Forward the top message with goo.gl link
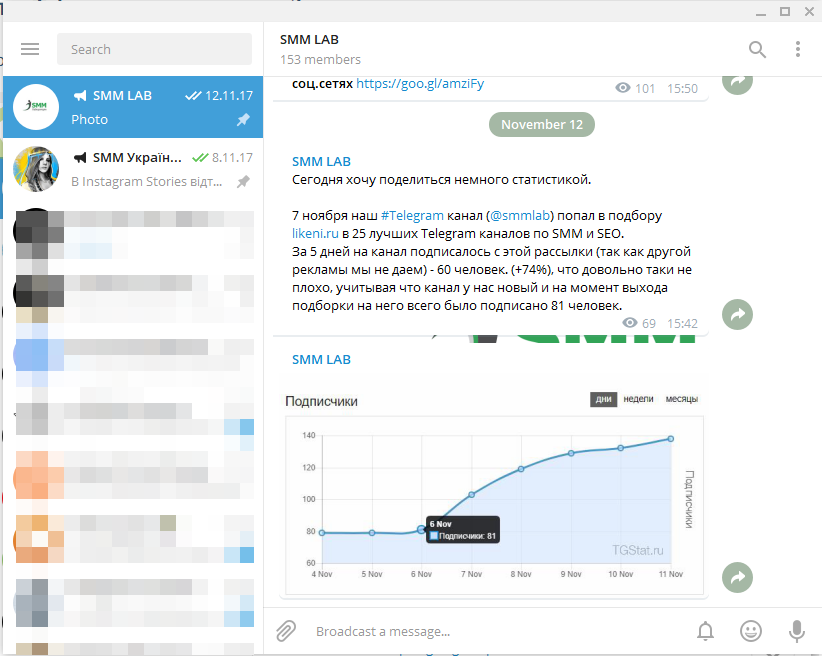Viewport: 822px width, 656px height. coord(737,82)
